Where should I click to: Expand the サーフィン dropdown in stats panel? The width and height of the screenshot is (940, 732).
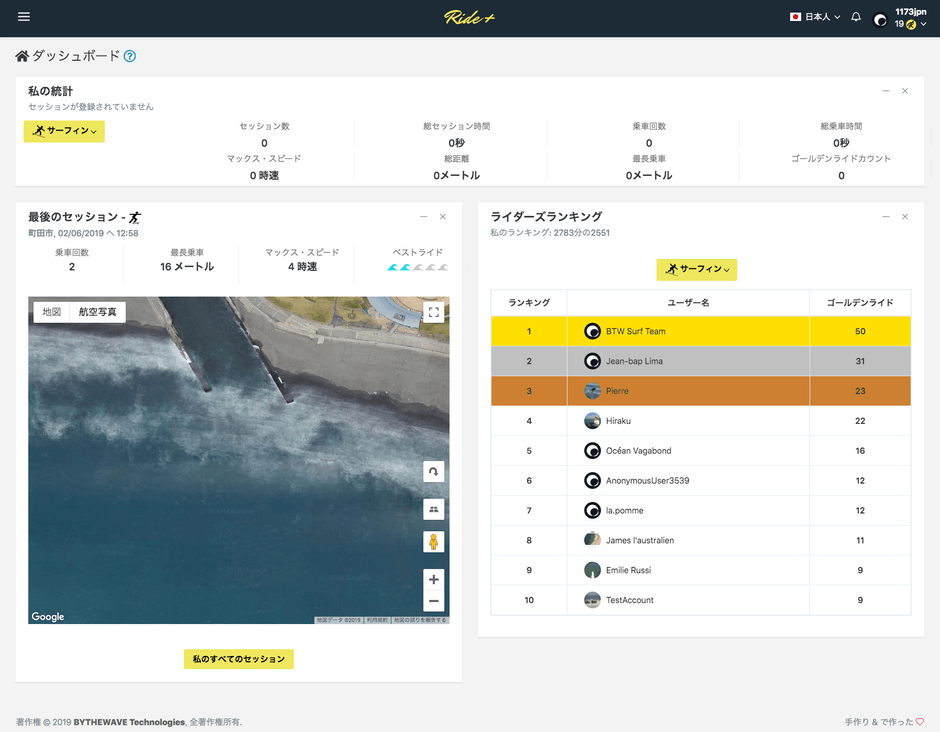pyautogui.click(x=64, y=131)
